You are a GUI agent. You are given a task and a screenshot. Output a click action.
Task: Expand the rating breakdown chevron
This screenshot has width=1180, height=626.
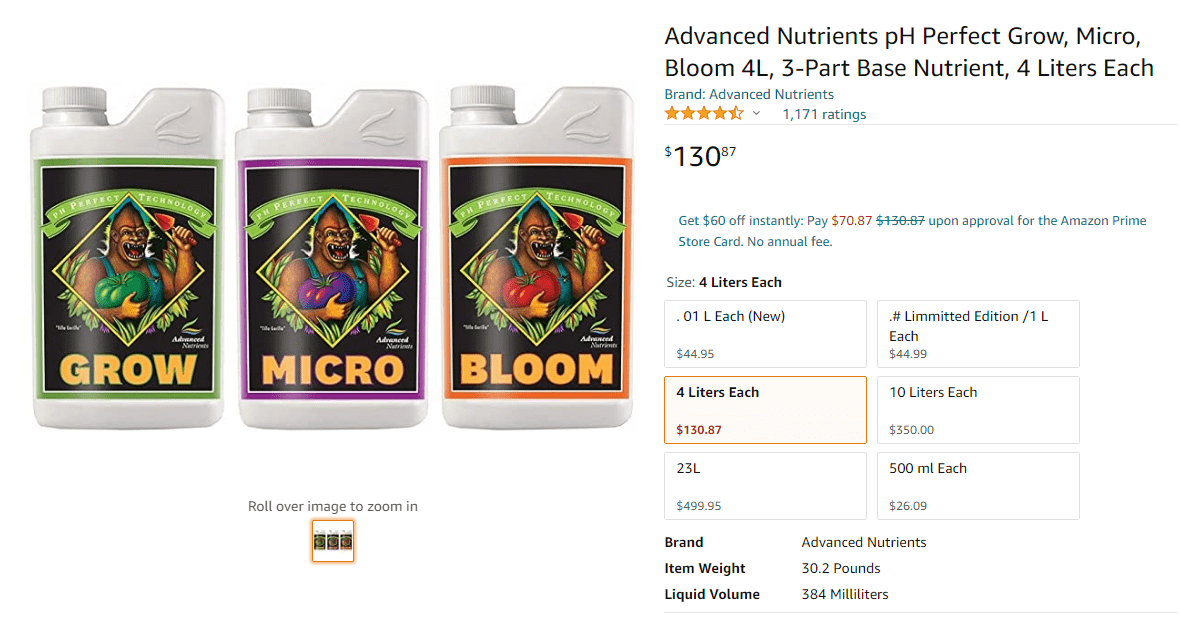pyautogui.click(x=756, y=114)
